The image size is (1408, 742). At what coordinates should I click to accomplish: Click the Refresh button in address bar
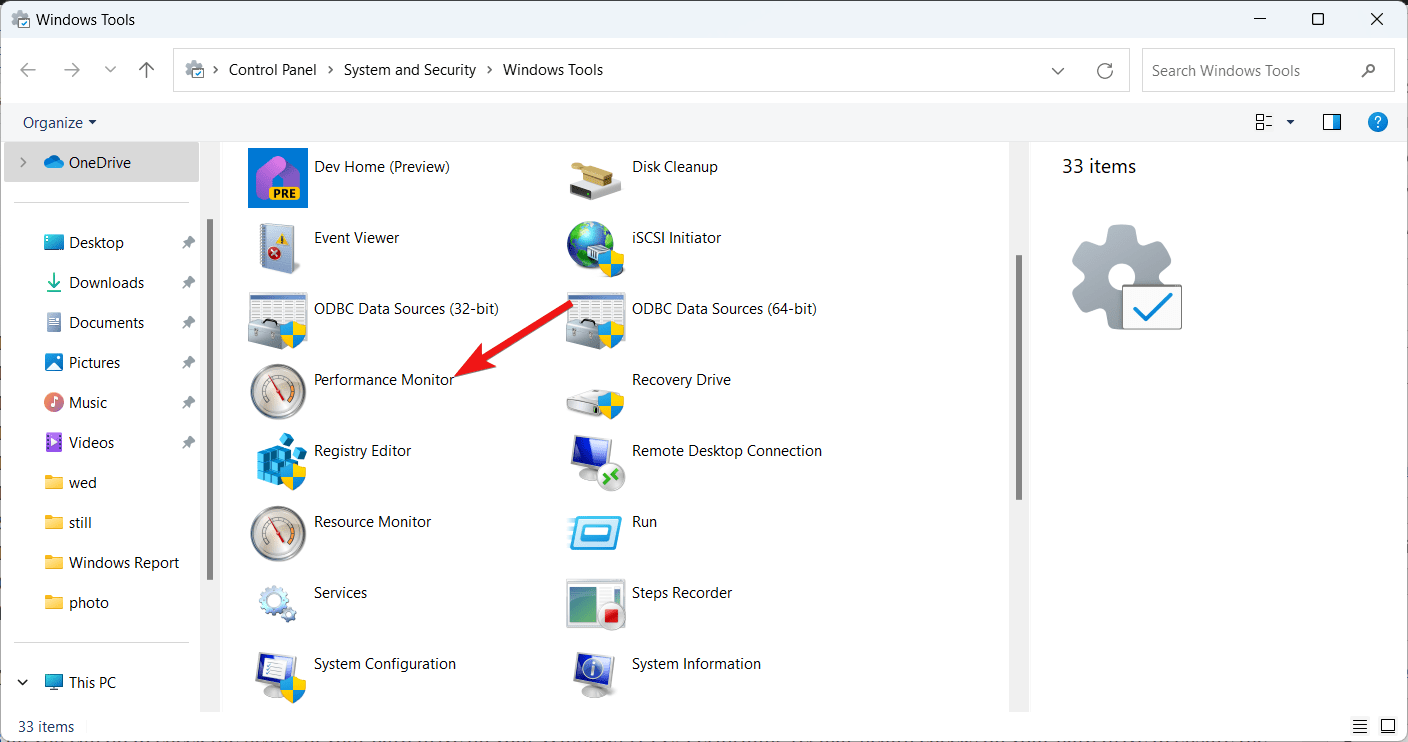(1105, 71)
